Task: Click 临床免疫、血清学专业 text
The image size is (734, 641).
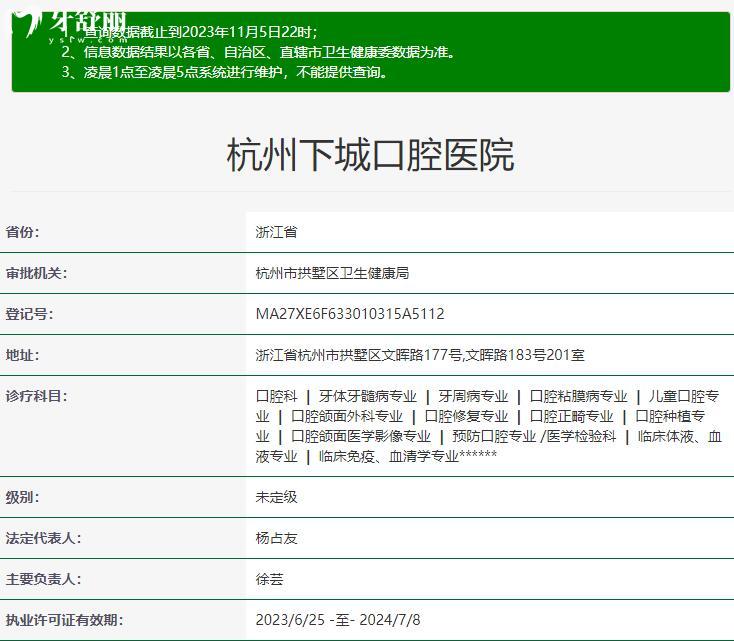Action: [x=389, y=456]
